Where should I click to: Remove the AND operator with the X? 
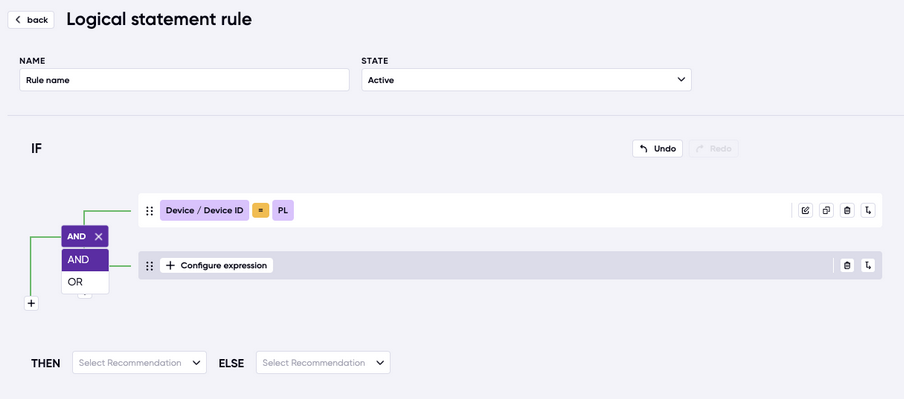pos(99,236)
